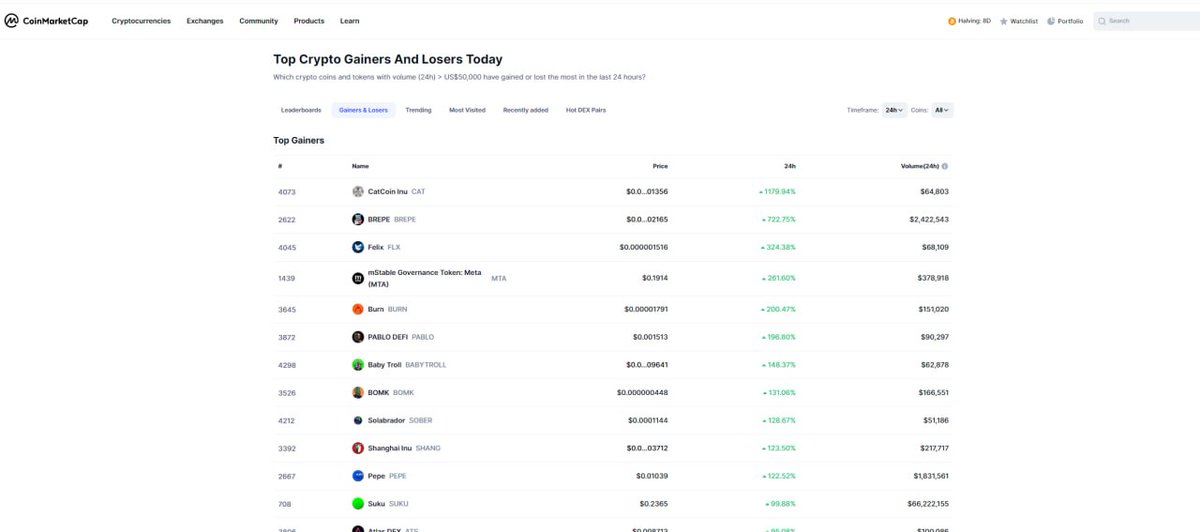Open the Products menu

point(309,21)
